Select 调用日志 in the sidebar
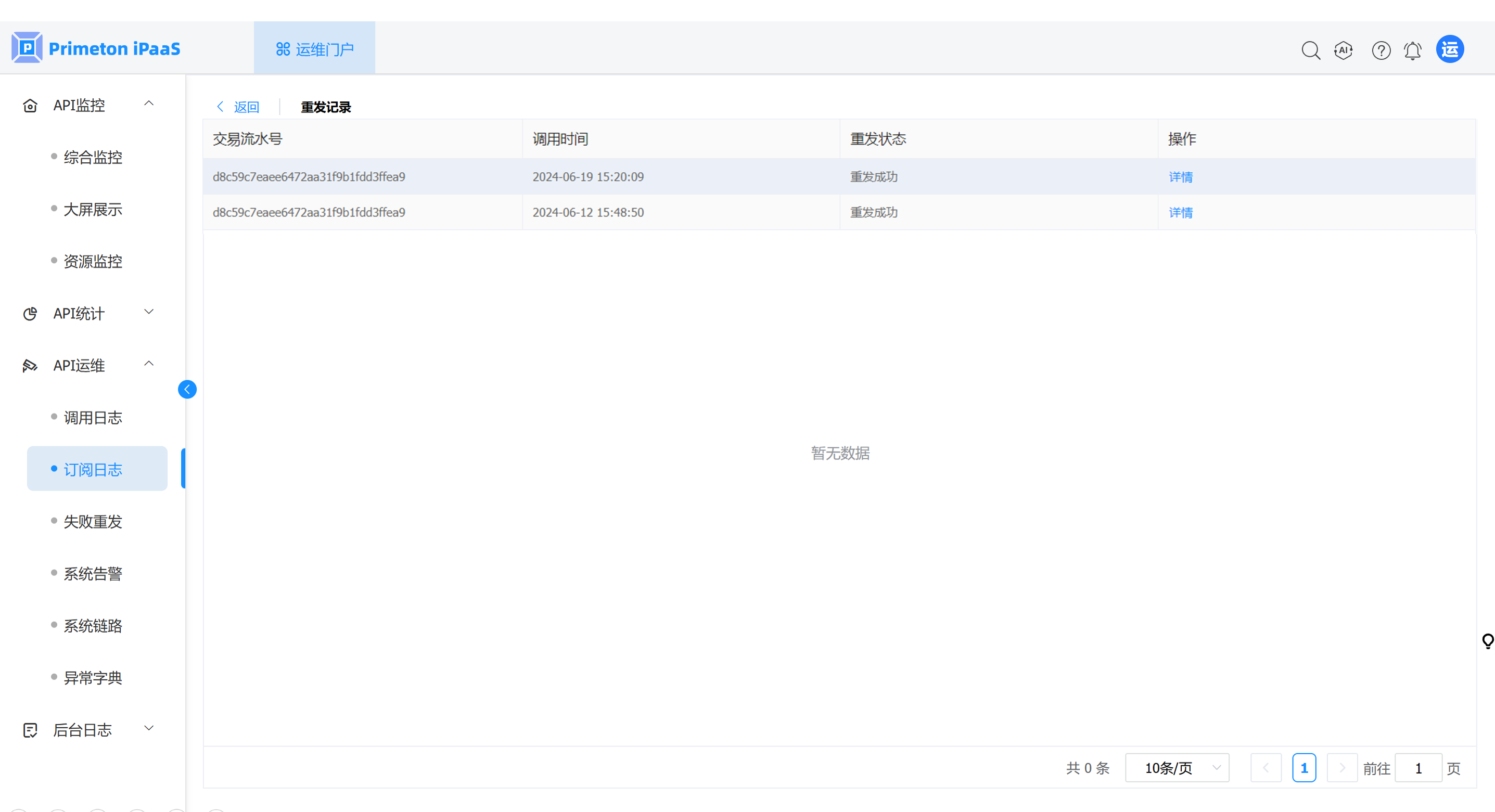 point(93,418)
